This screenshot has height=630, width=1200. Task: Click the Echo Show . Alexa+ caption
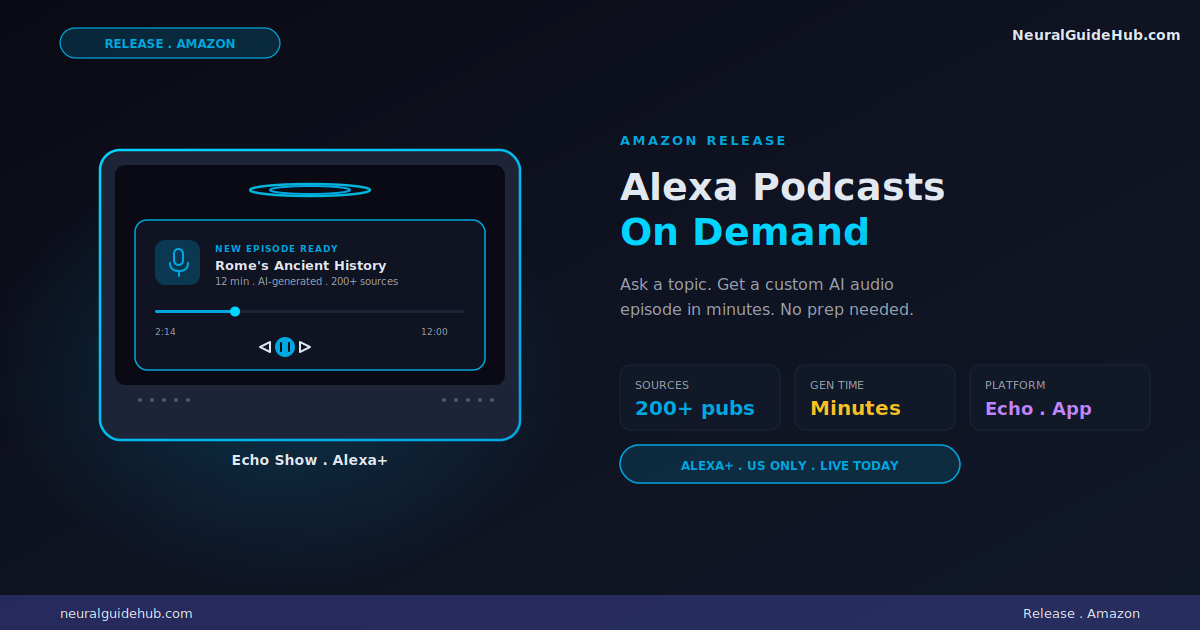pyautogui.click(x=310, y=460)
